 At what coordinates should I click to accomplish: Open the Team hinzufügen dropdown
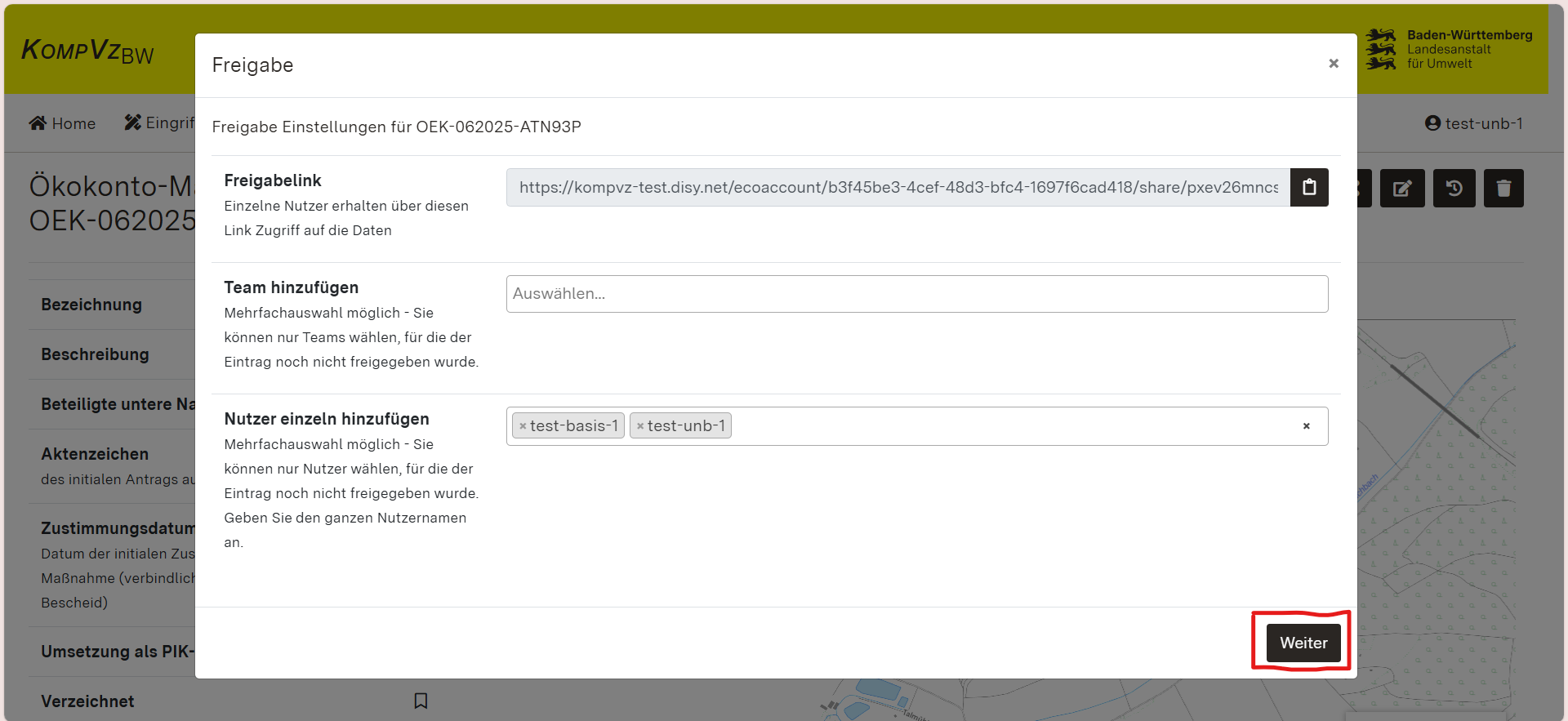pyautogui.click(x=916, y=294)
